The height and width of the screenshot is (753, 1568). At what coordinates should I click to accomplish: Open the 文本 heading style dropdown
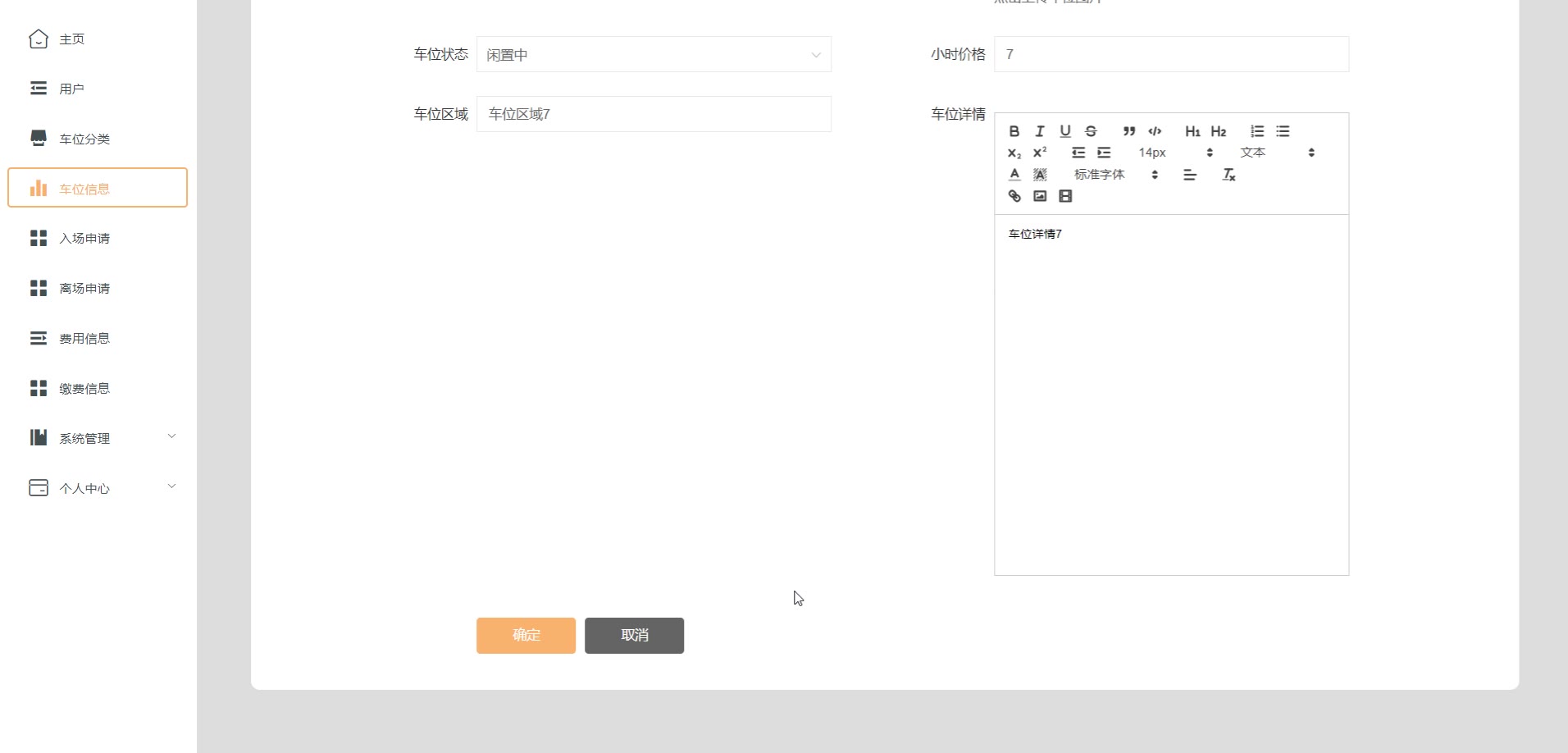coord(1278,153)
